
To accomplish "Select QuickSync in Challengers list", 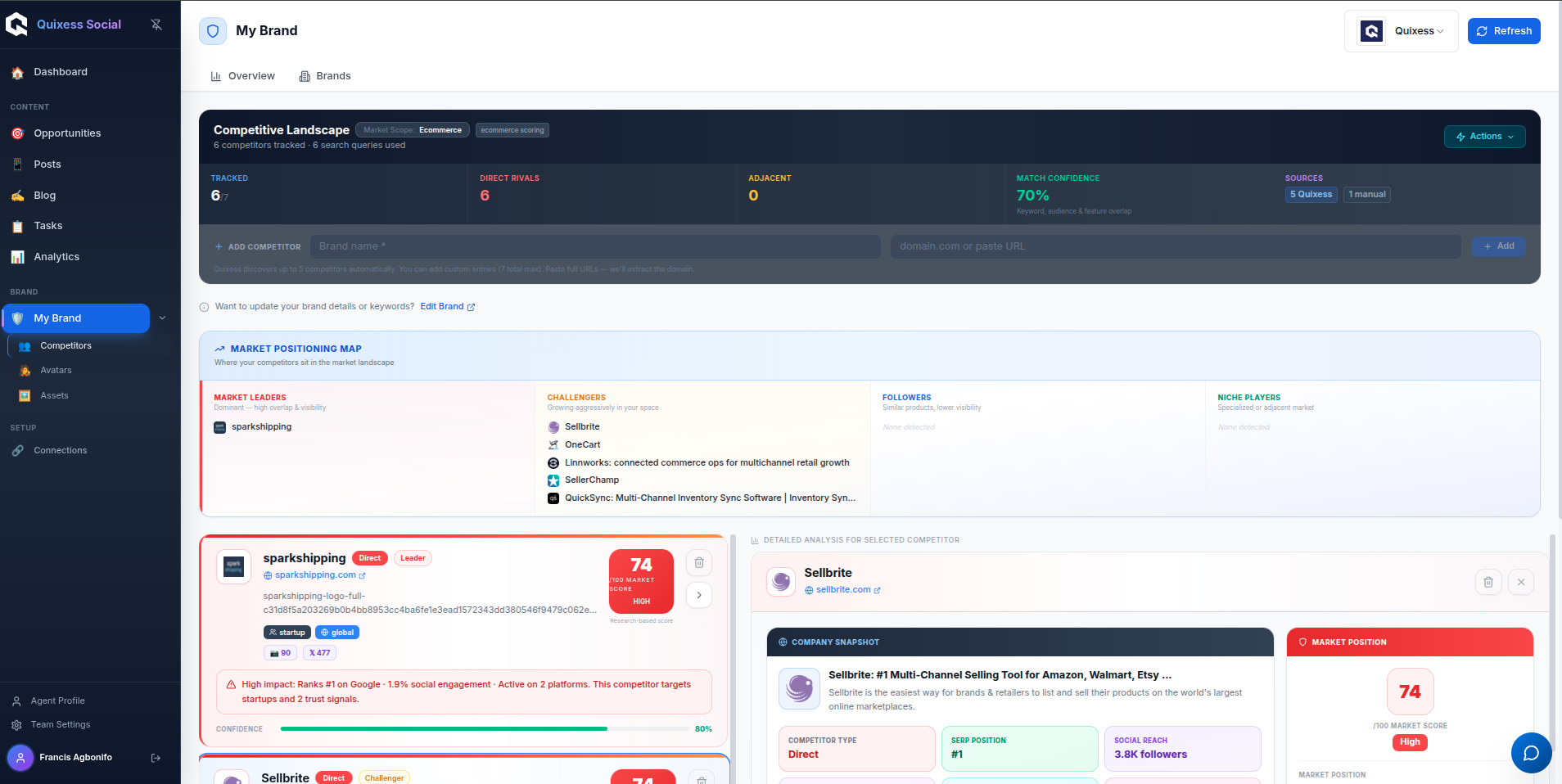I will click(702, 498).
